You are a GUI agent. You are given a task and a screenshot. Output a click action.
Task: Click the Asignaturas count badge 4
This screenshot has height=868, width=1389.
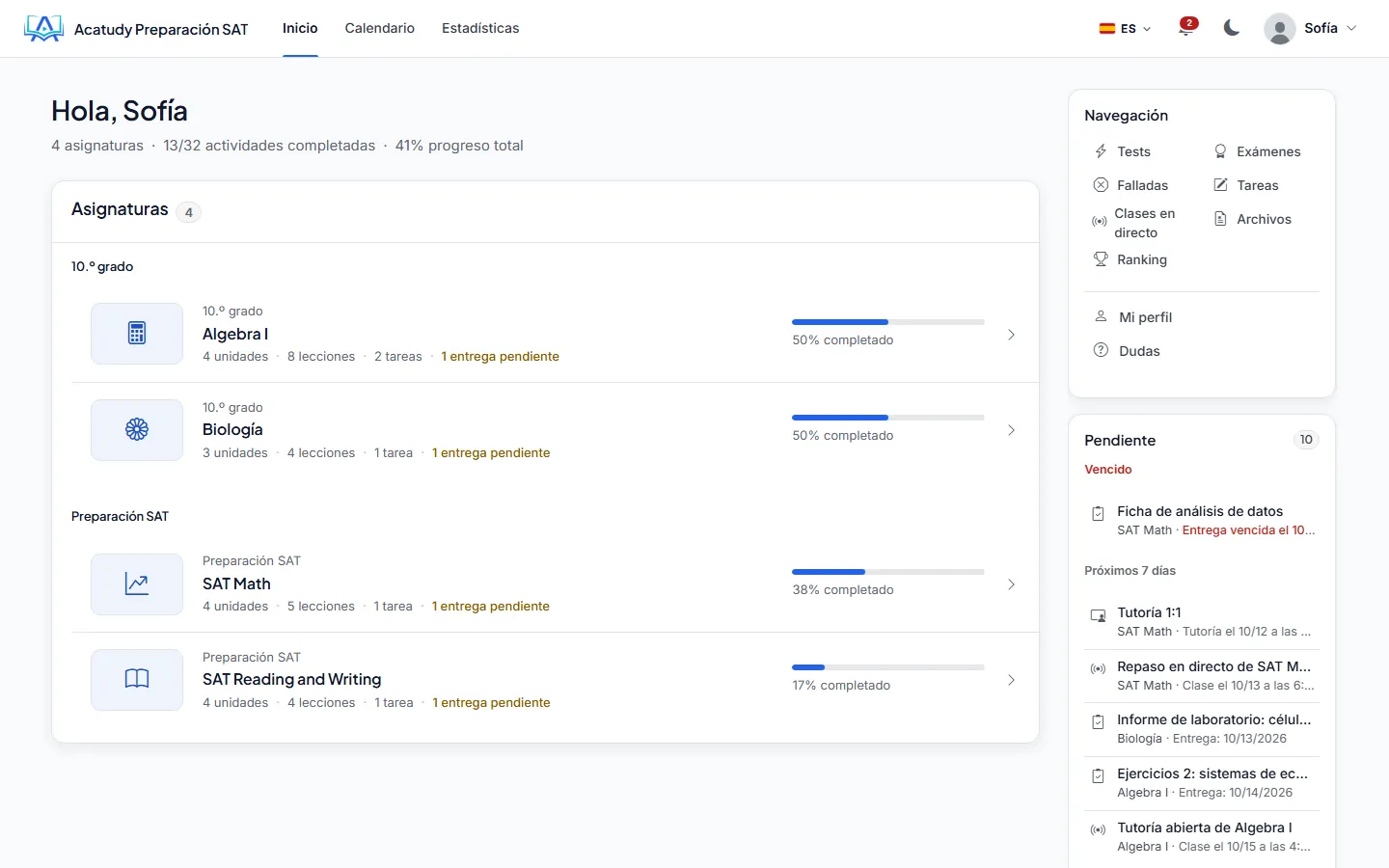pos(189,212)
